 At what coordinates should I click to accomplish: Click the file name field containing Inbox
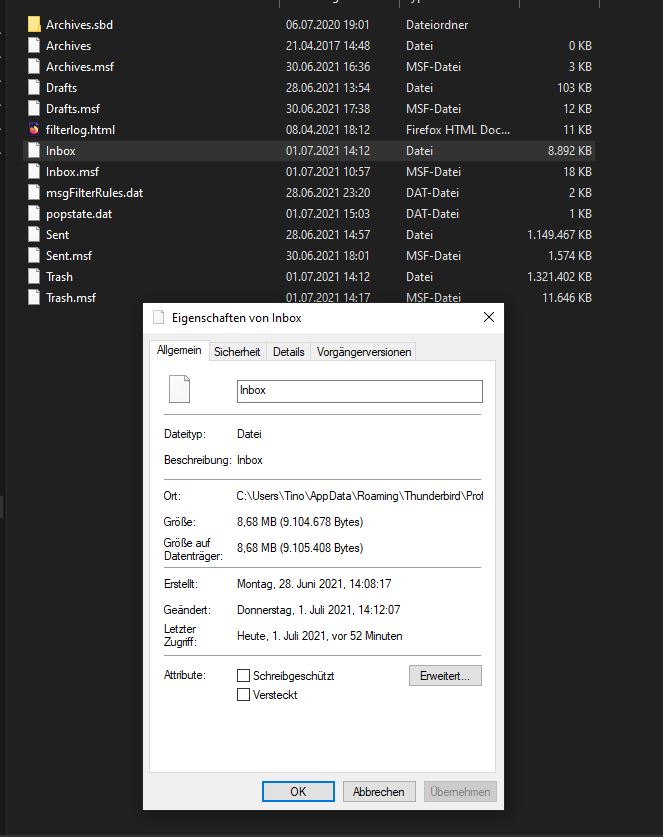(359, 390)
